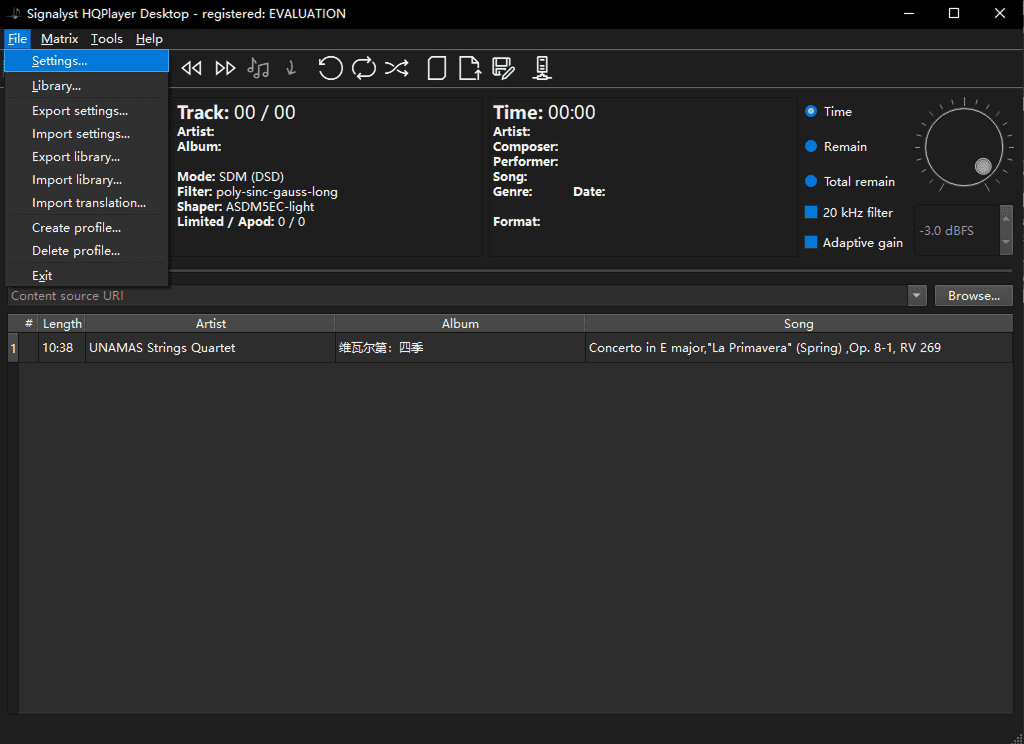Enable shuffle playback

point(397,68)
